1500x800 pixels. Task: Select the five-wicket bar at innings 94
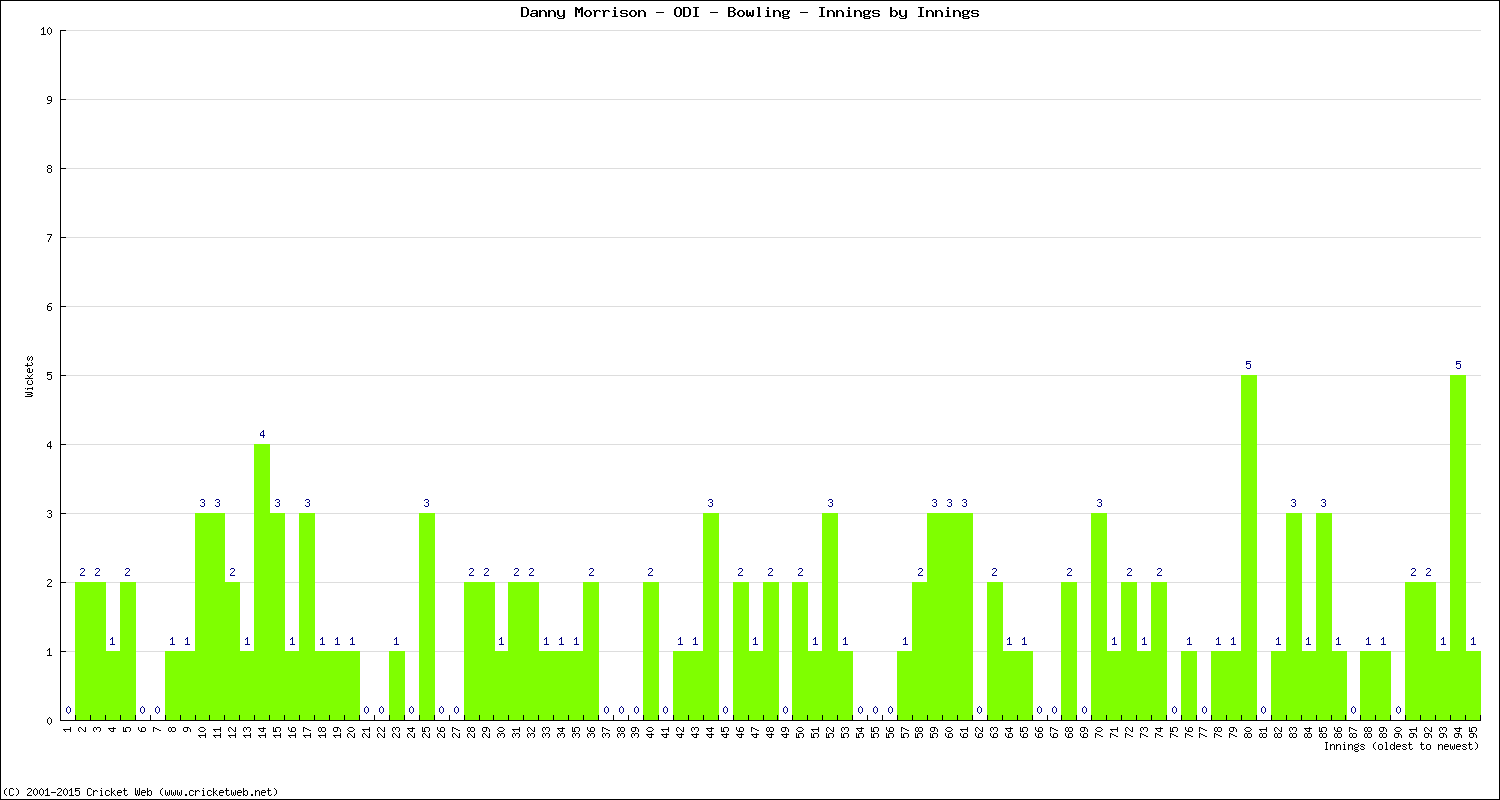point(1458,548)
